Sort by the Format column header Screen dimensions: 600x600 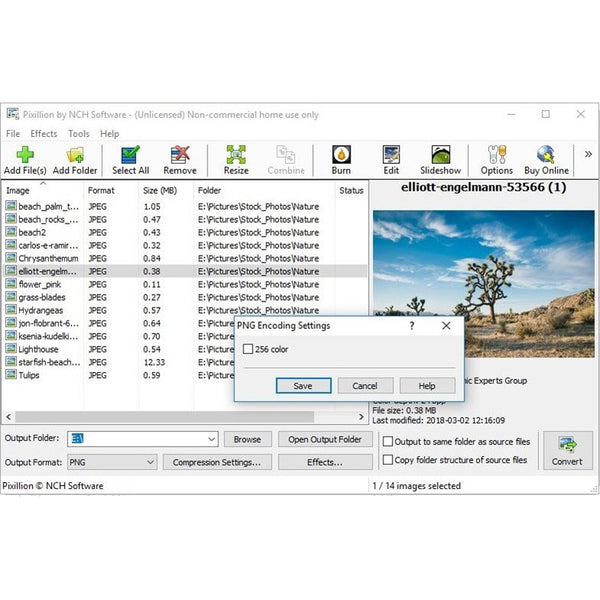111,190
